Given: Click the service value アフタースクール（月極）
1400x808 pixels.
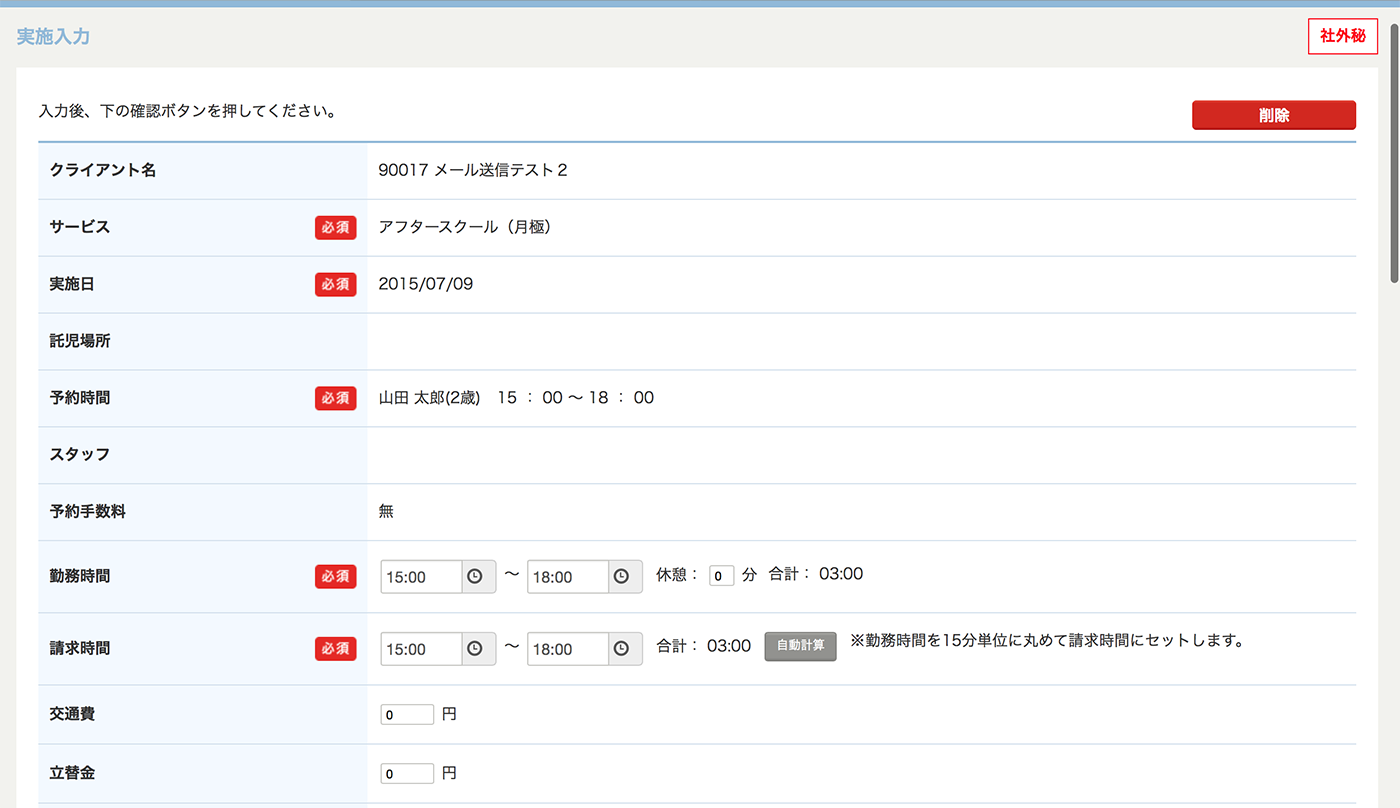Looking at the screenshot, I should 465,227.
